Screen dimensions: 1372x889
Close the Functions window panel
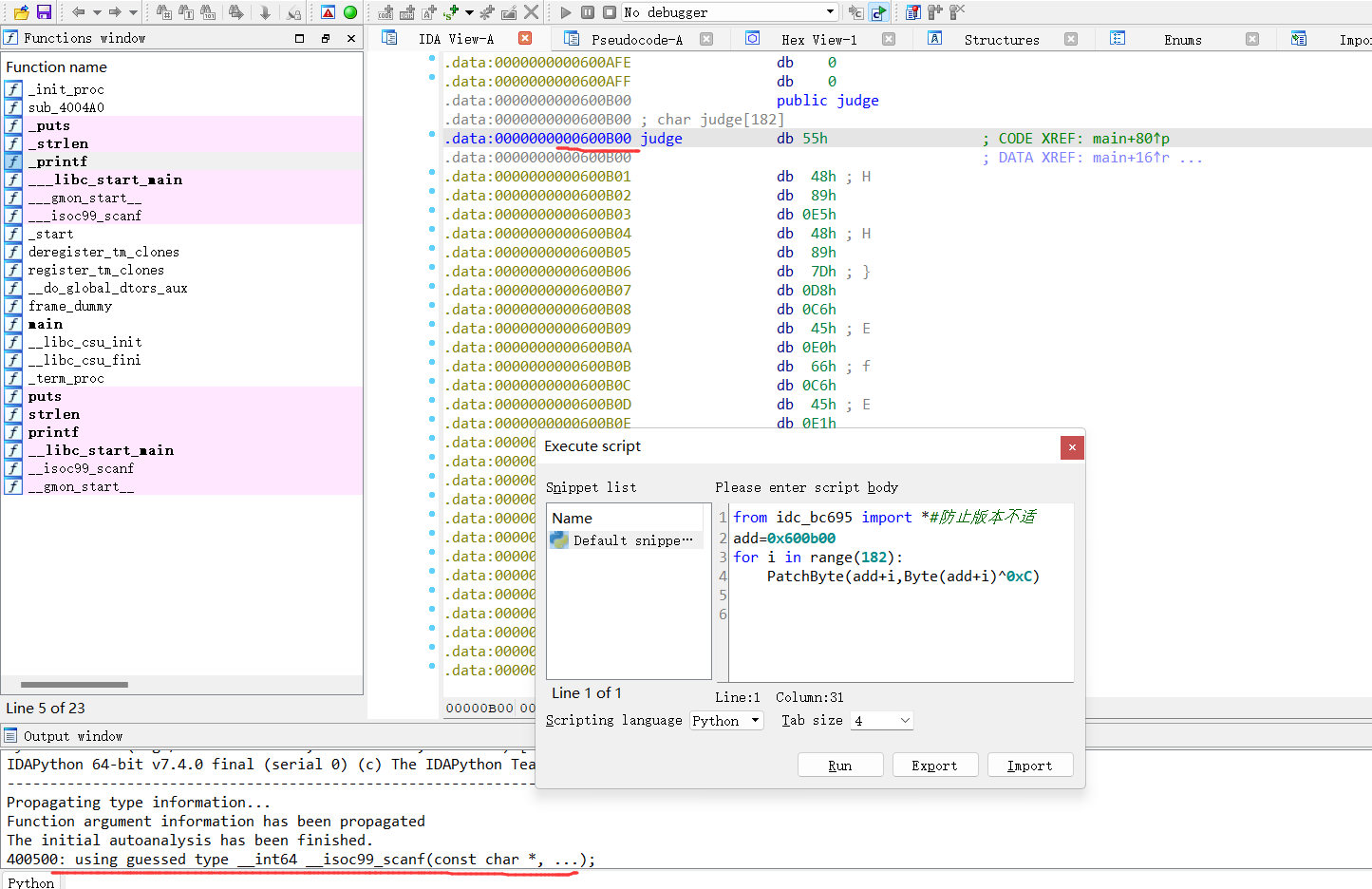(351, 38)
